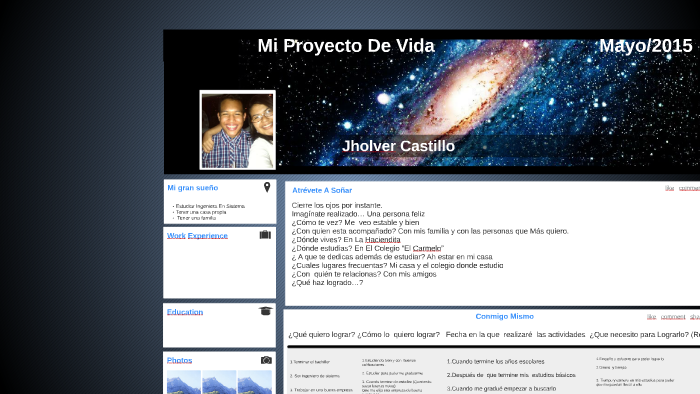This screenshot has width=700, height=394.
Task: Click the cell '3.Cuando me gradué empezar a buscarlo'
Action: [x=501, y=389]
